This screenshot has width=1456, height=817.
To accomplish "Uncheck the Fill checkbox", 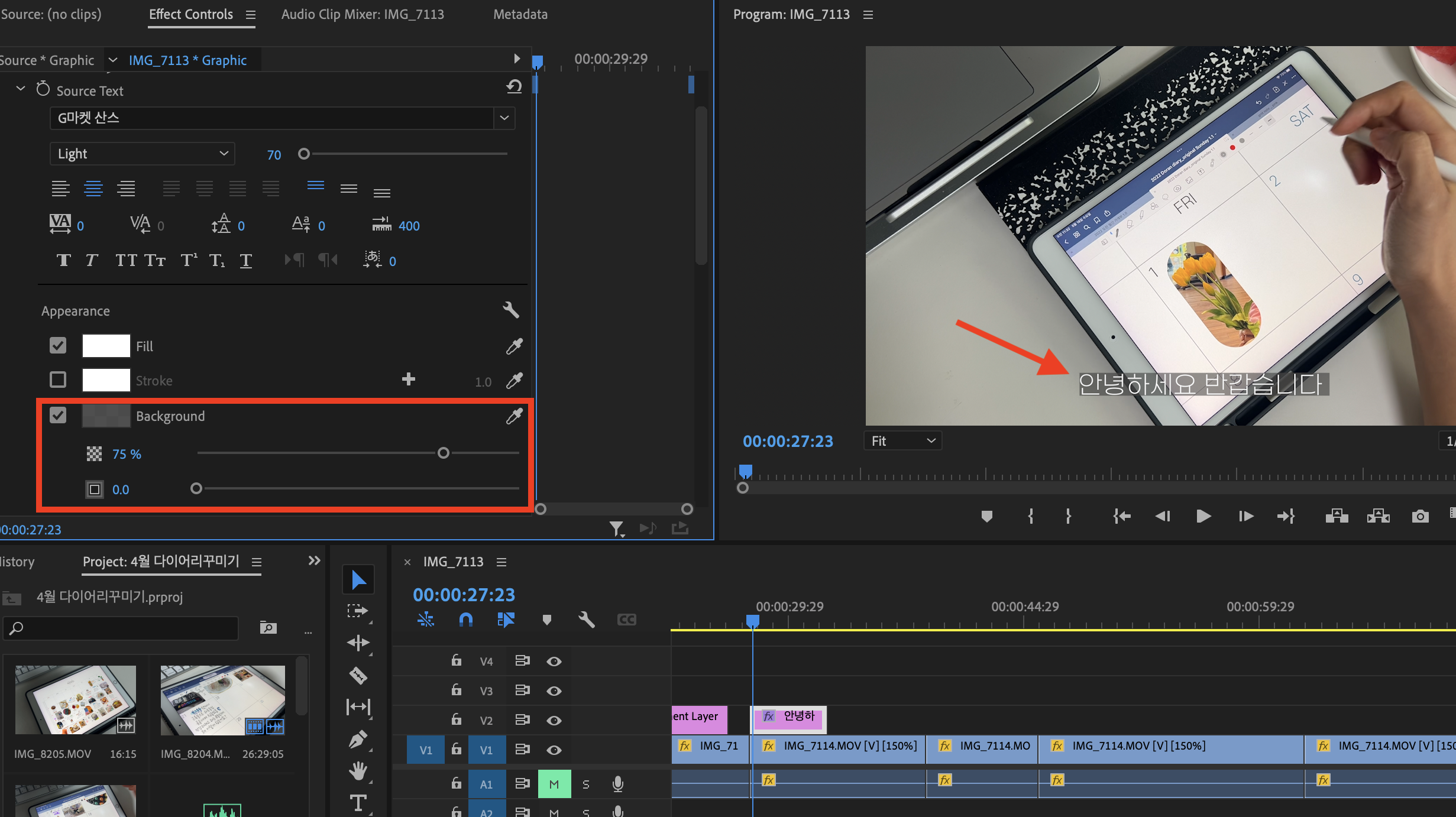I will tap(58, 346).
